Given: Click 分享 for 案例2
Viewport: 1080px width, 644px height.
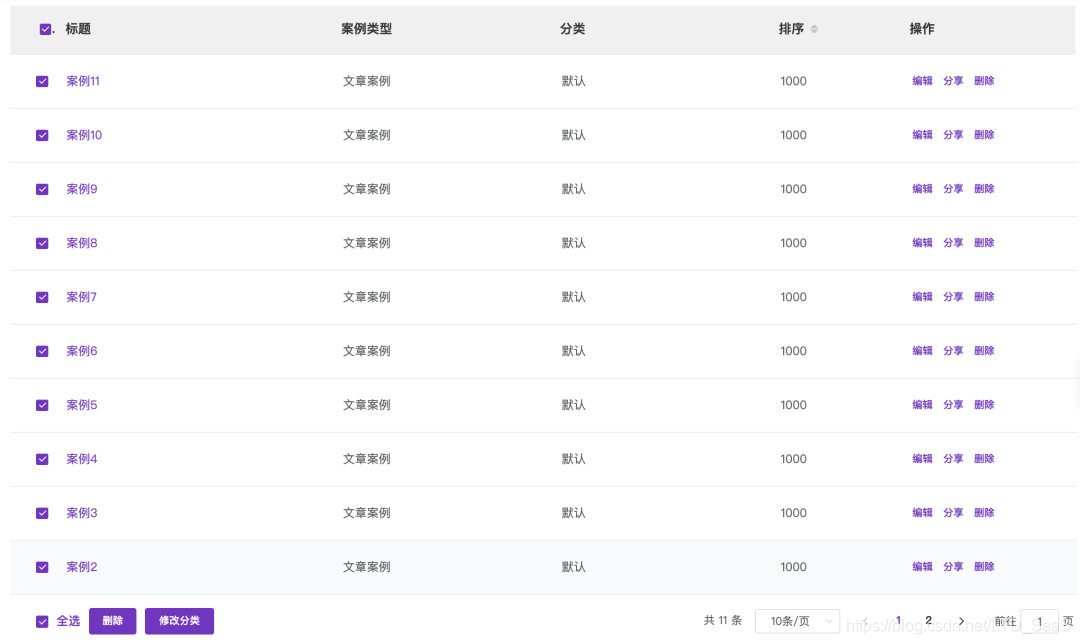Looking at the screenshot, I should [953, 566].
